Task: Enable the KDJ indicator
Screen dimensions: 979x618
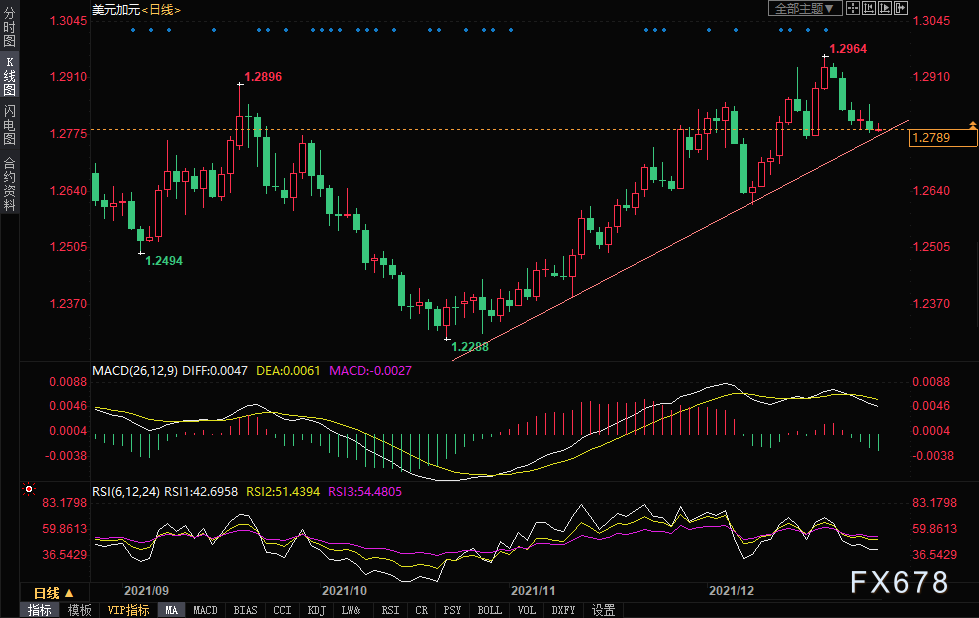Action: tap(316, 610)
